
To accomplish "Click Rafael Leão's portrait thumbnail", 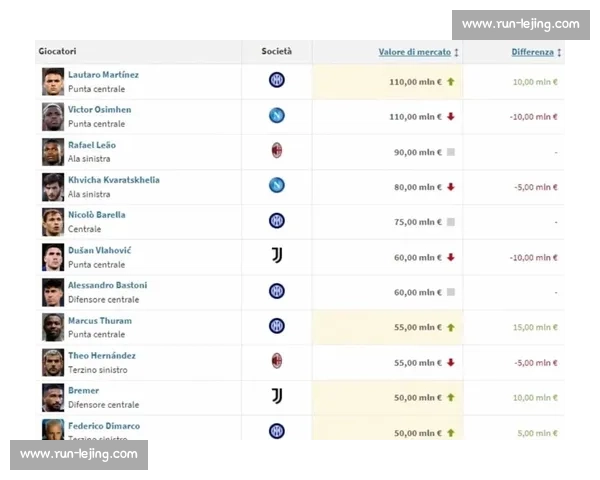I will point(53,152).
